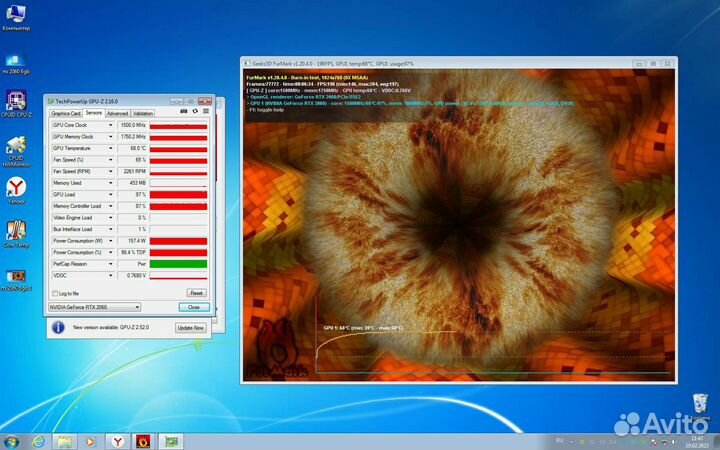
Task: Open the VDDC sensor dropdown
Action: 110,276
